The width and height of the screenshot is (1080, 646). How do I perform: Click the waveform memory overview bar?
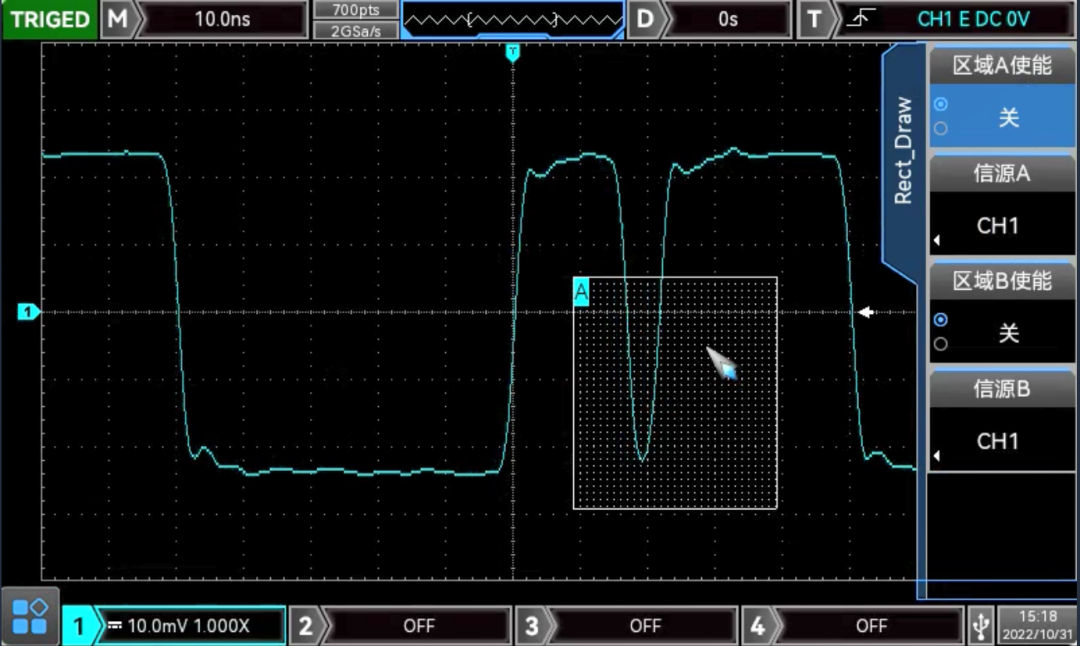tap(512, 19)
